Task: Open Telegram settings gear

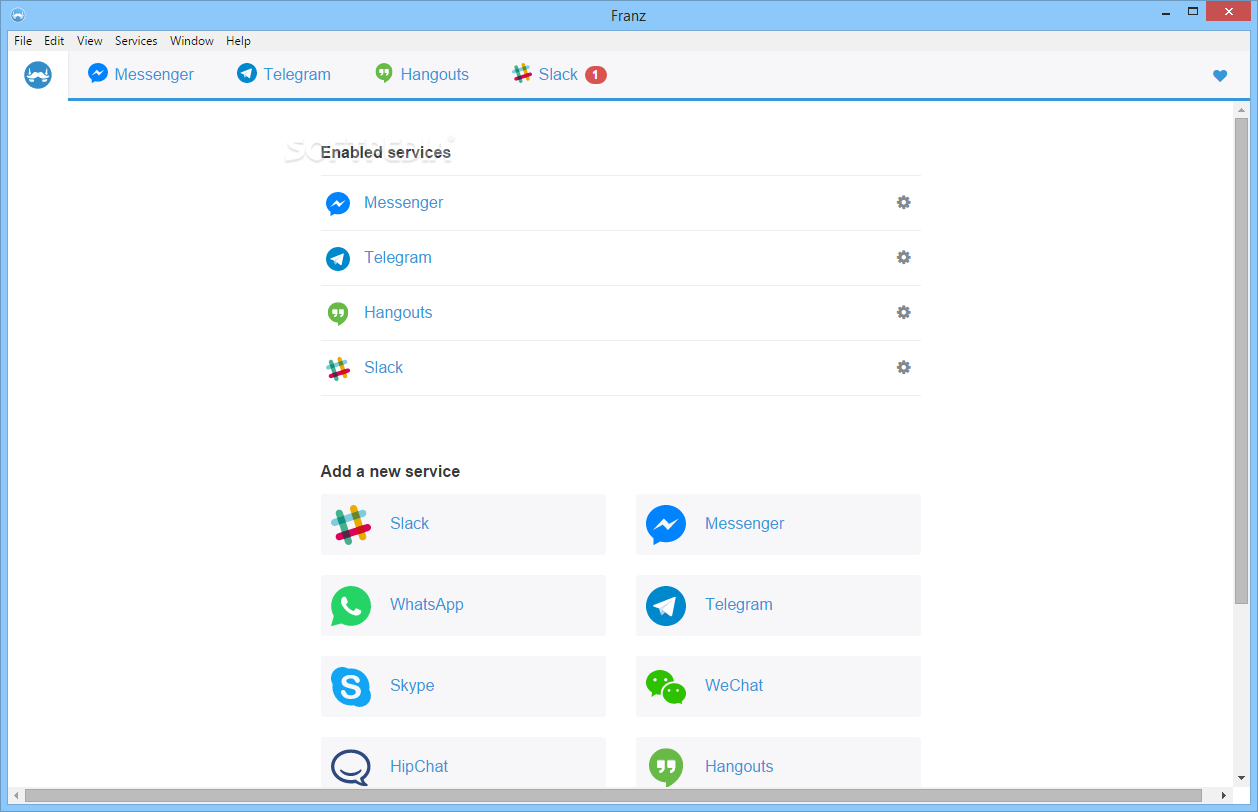Action: 903,257
